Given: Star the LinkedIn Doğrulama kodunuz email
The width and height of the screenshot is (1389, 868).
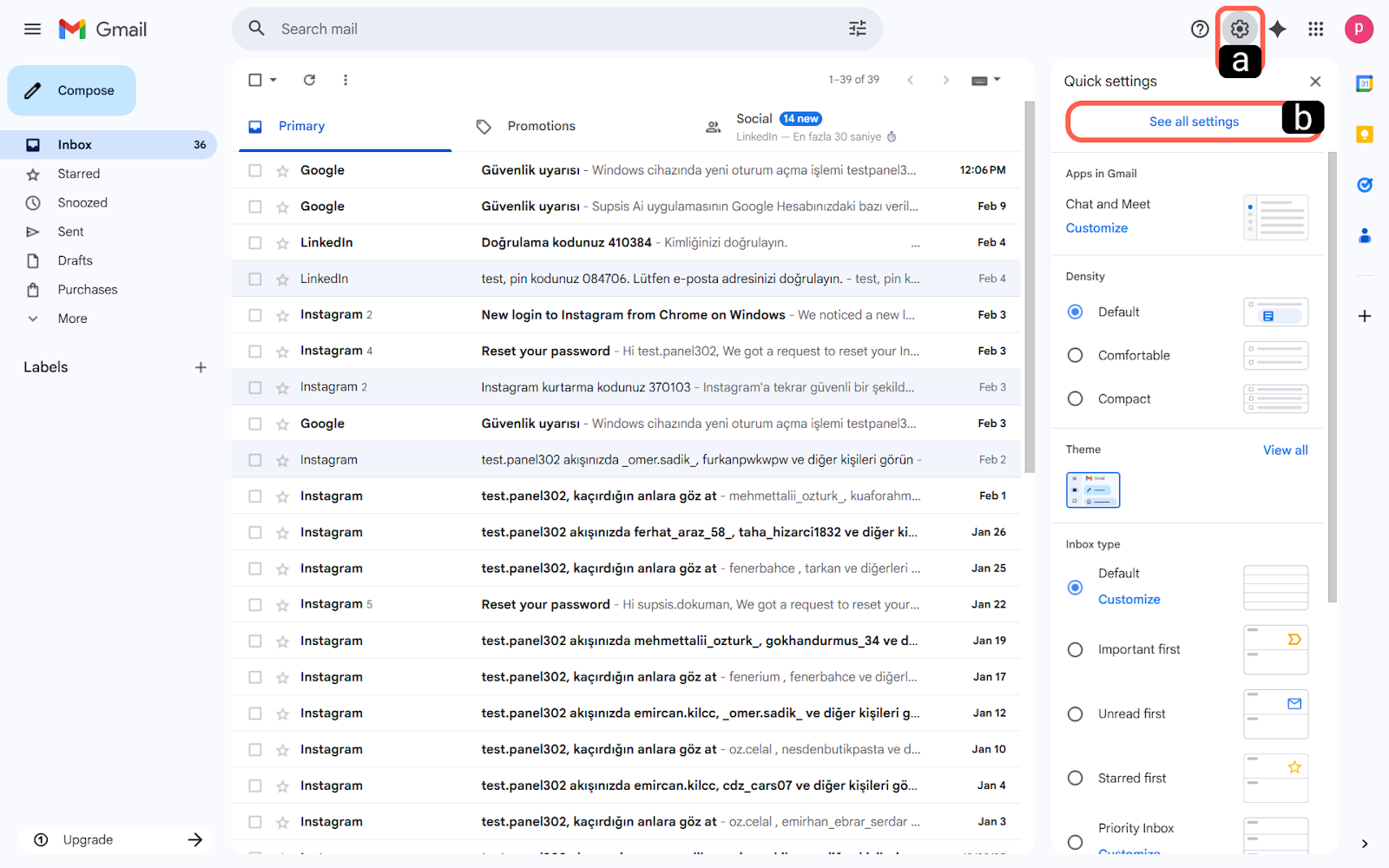Looking at the screenshot, I should coord(282,243).
